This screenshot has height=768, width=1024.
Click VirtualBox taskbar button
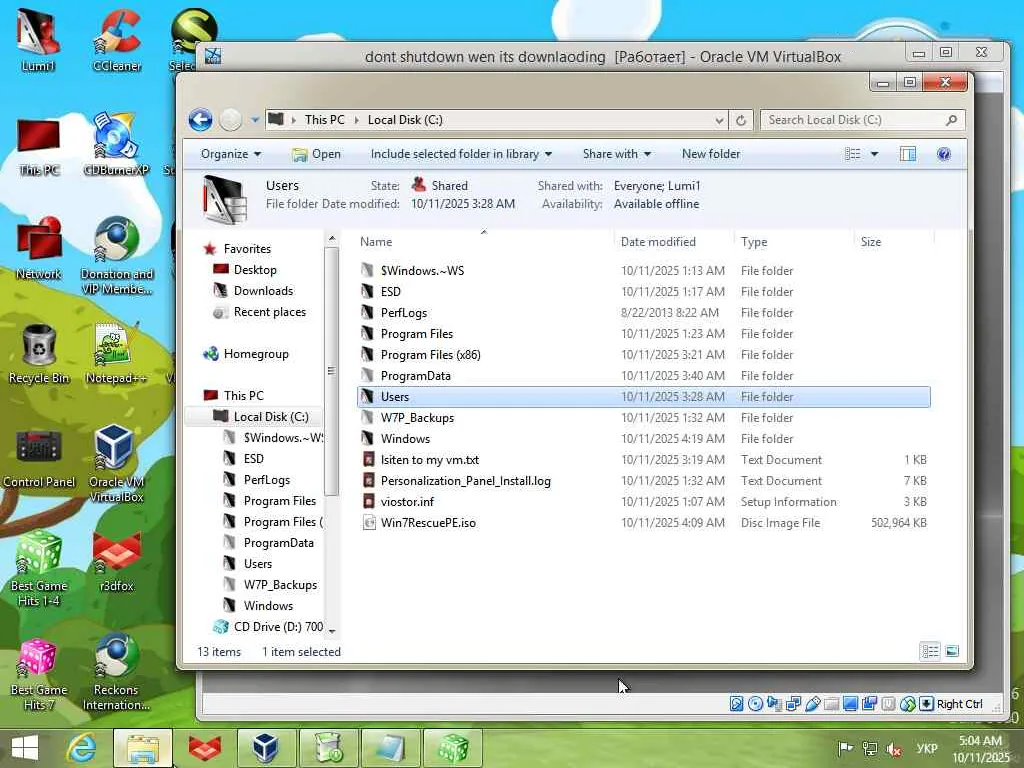click(266, 748)
